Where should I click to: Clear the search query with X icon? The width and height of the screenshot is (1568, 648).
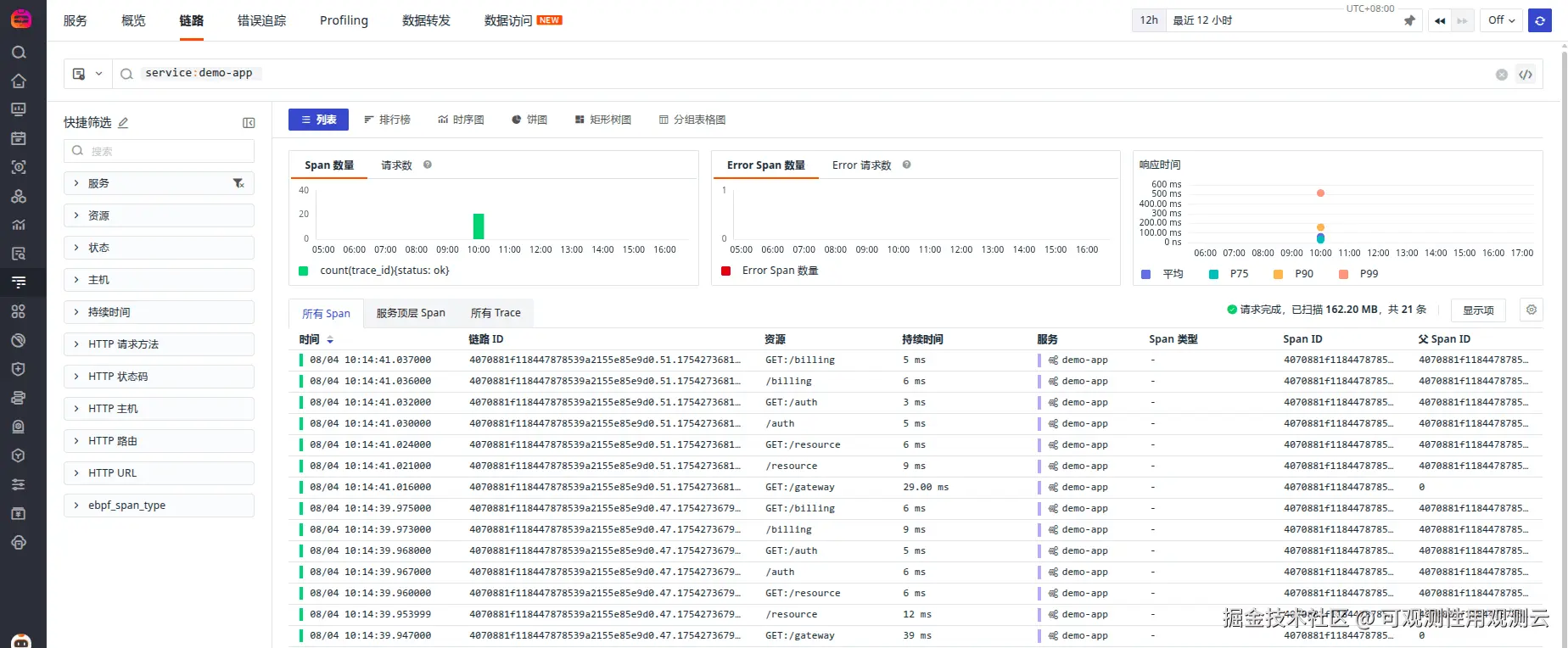[x=1502, y=75]
